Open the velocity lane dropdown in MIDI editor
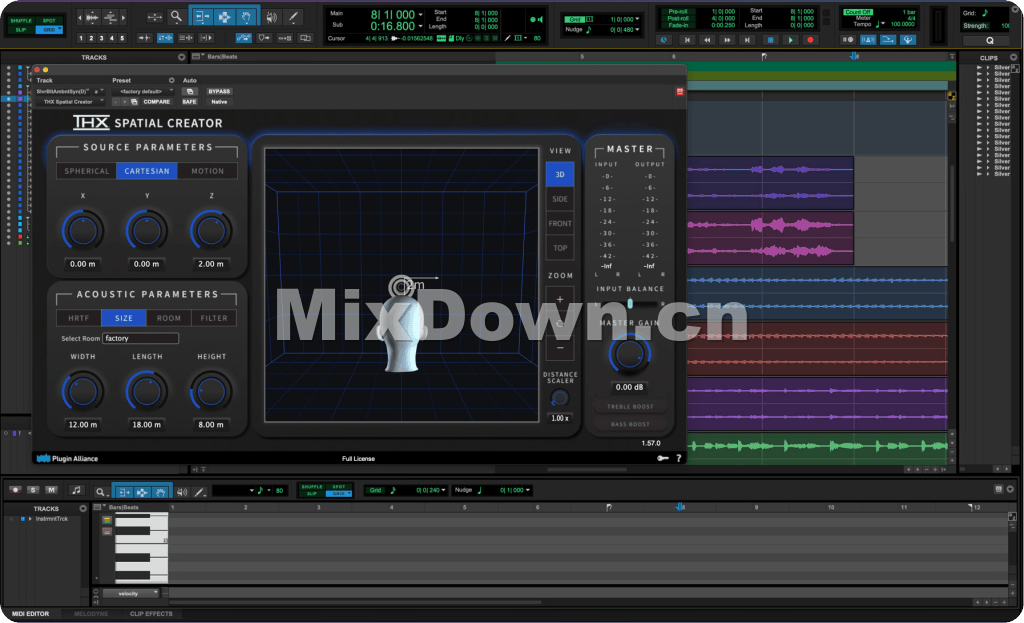Image resolution: width=1024 pixels, height=623 pixels. [x=131, y=593]
